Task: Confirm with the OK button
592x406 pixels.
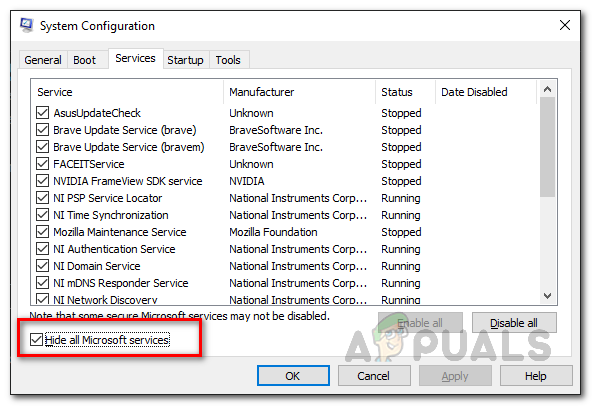Action: tap(293, 376)
